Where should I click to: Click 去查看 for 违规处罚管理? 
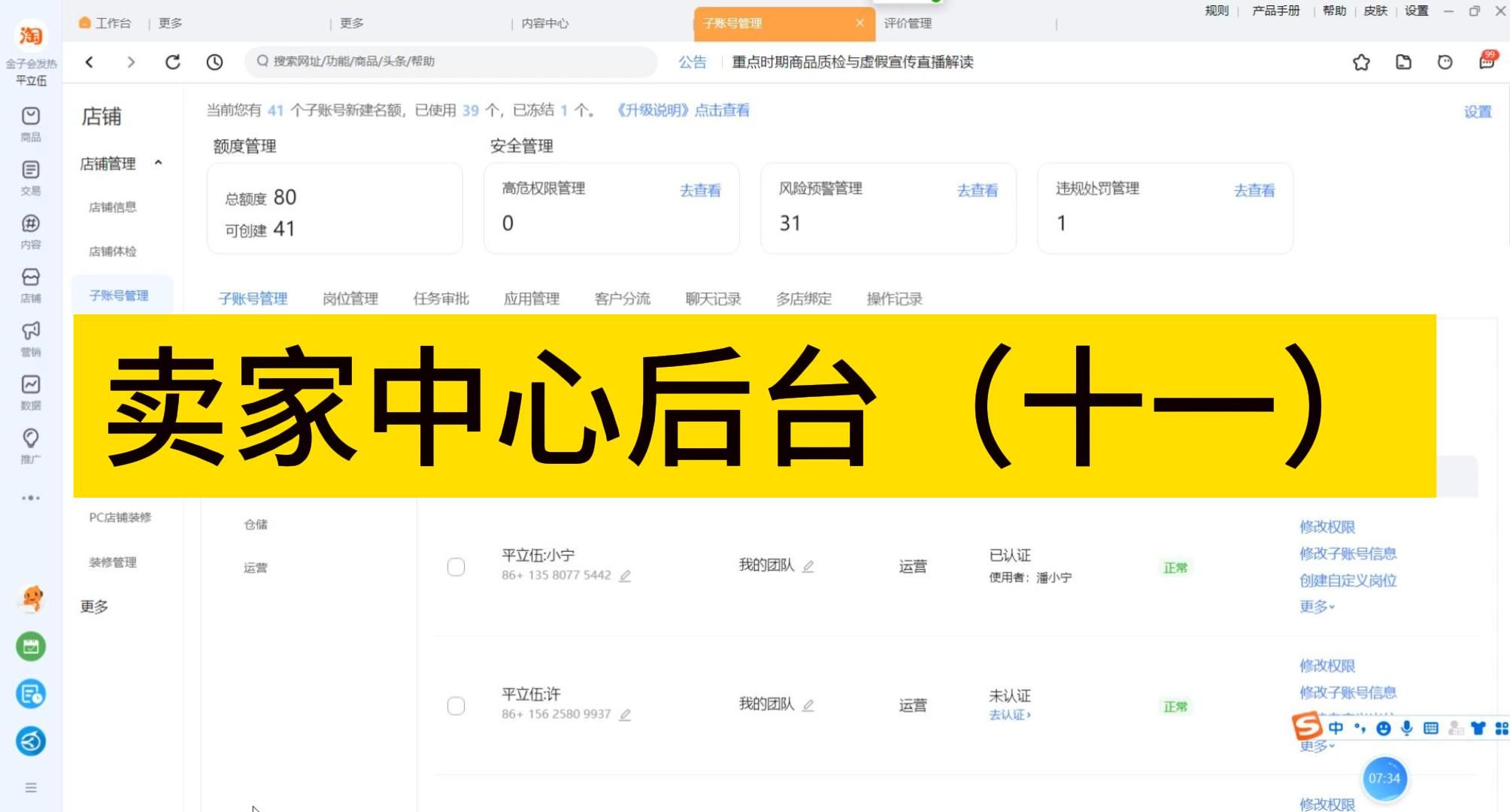point(1254,191)
